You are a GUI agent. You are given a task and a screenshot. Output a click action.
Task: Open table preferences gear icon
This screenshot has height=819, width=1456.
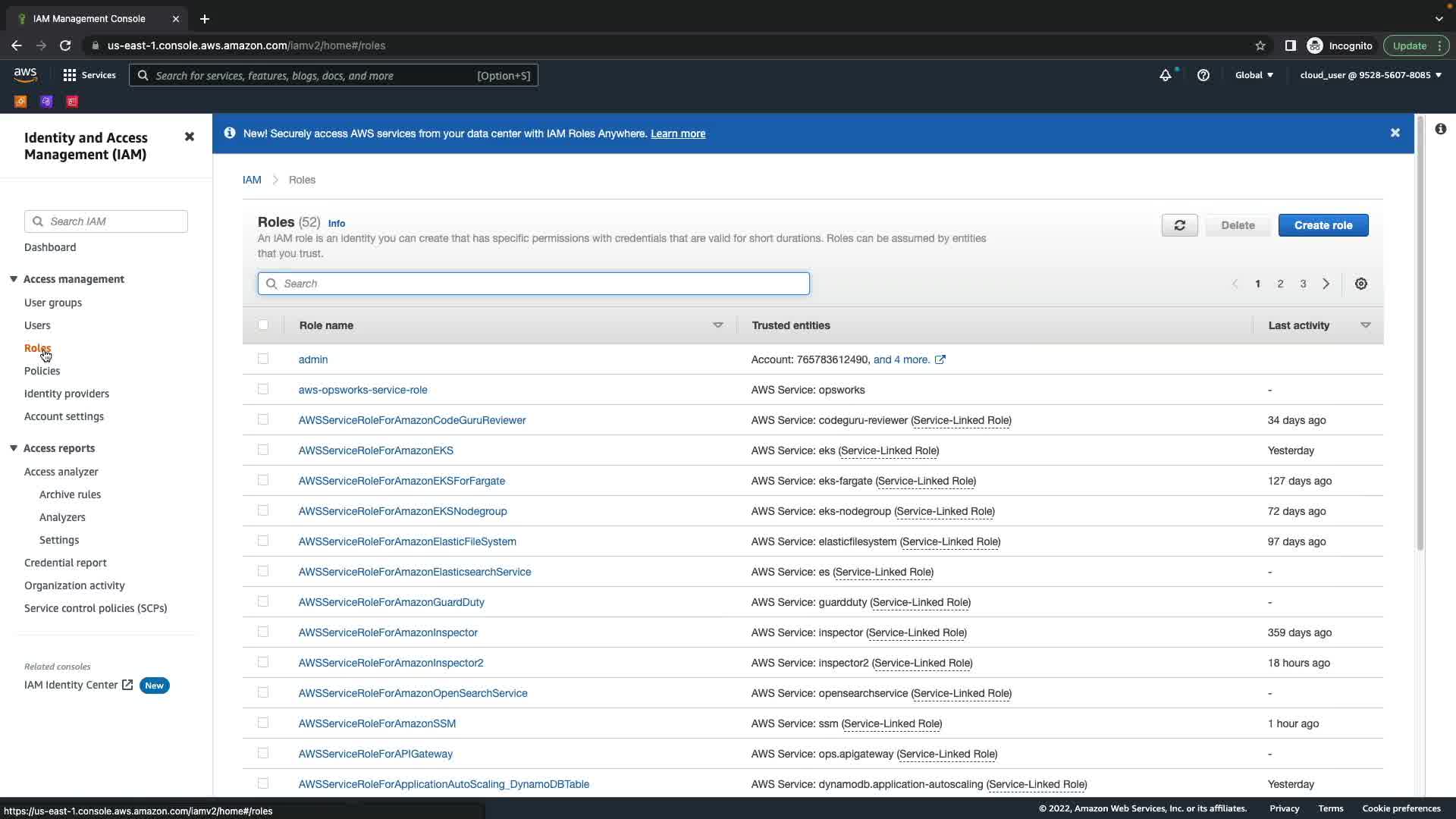click(1361, 284)
